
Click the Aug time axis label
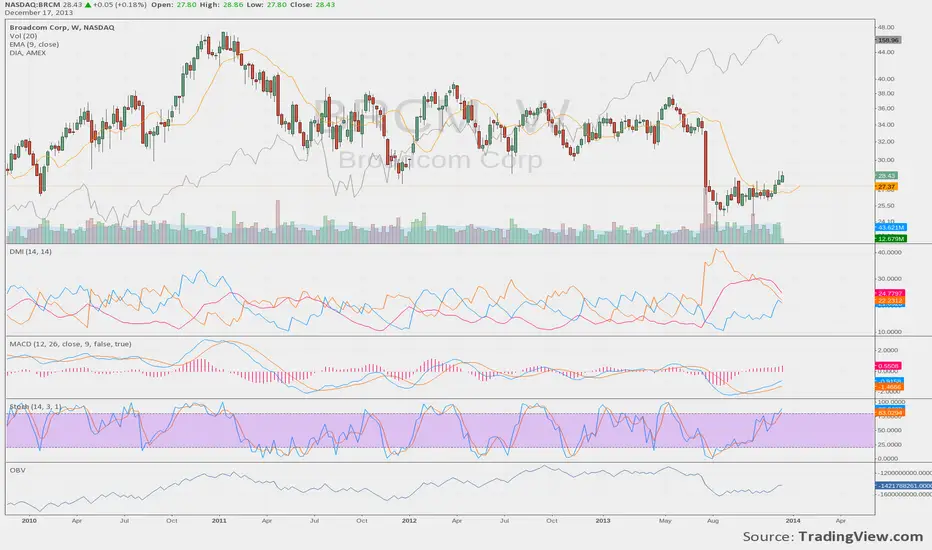713,521
